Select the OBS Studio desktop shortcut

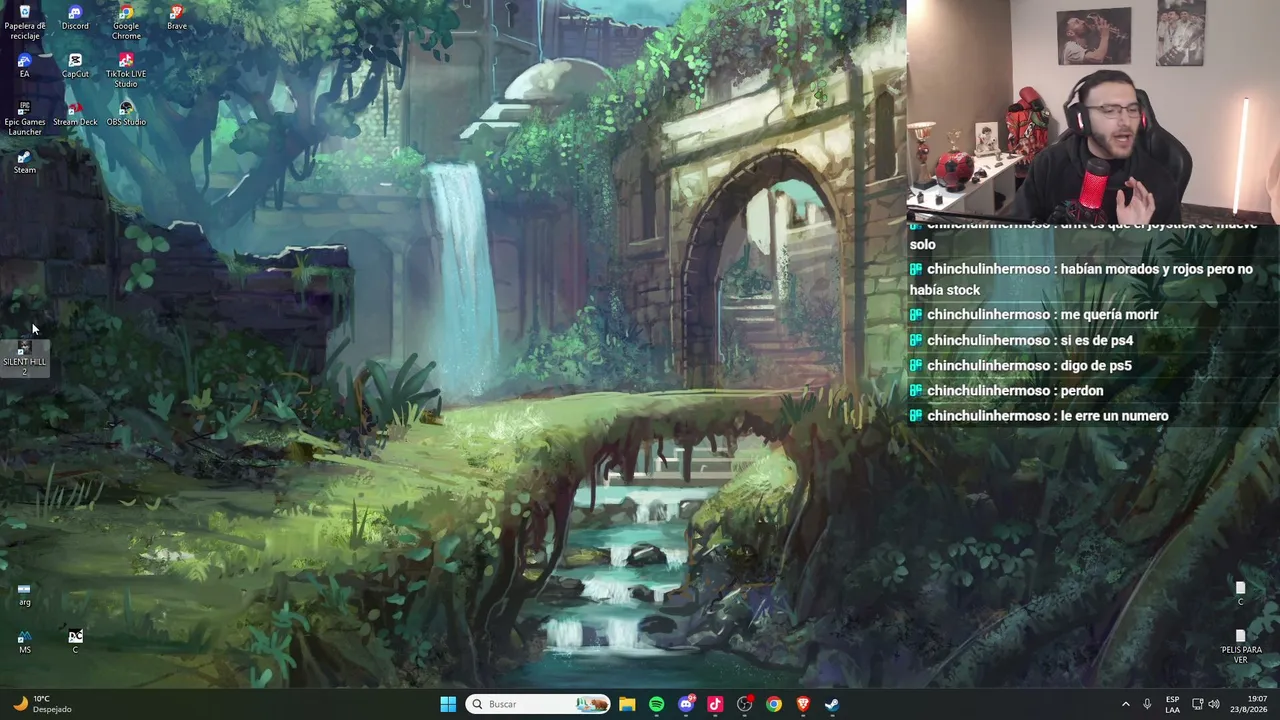point(126,114)
